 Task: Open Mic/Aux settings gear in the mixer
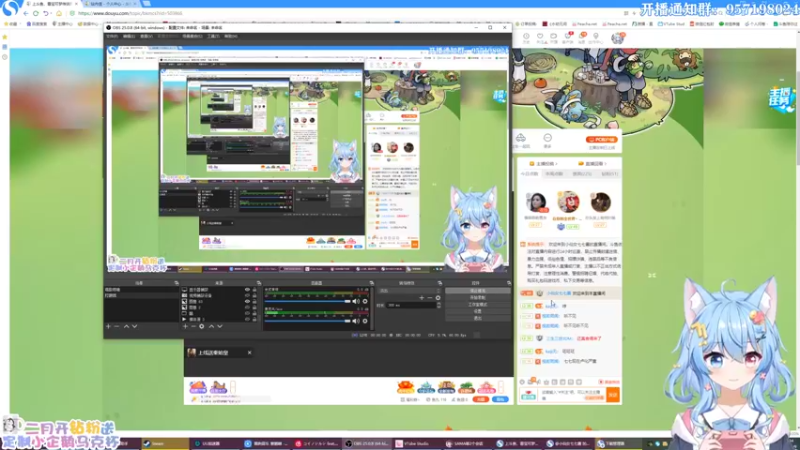coord(365,321)
